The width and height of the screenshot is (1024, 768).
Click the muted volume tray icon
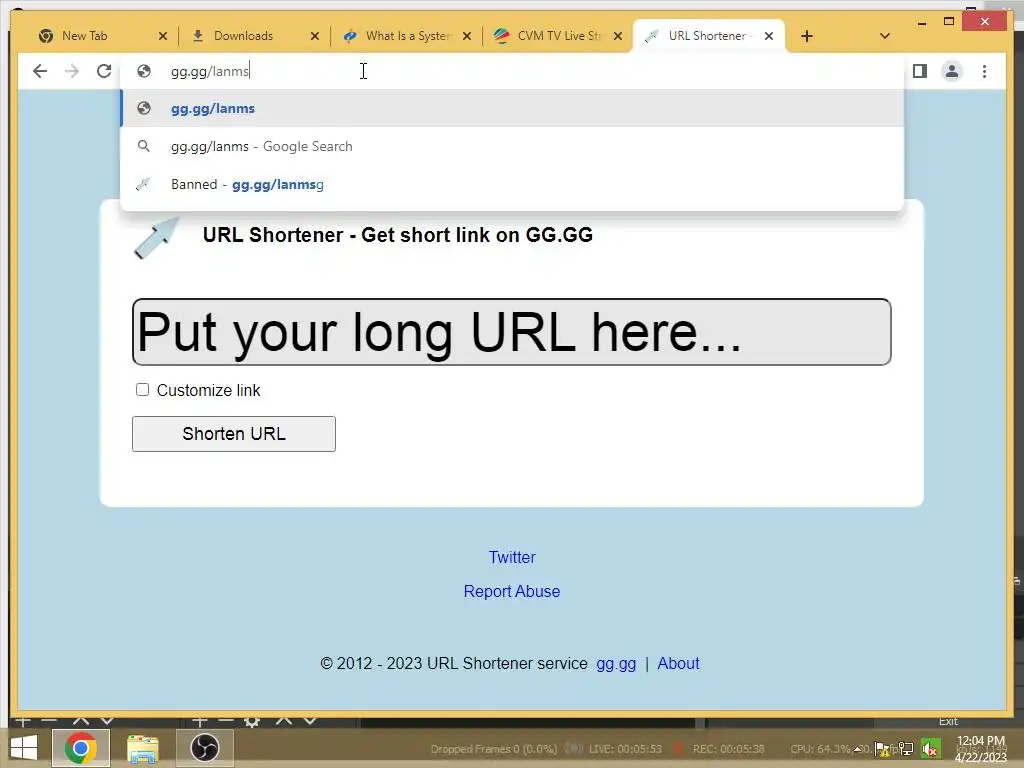(x=931, y=749)
